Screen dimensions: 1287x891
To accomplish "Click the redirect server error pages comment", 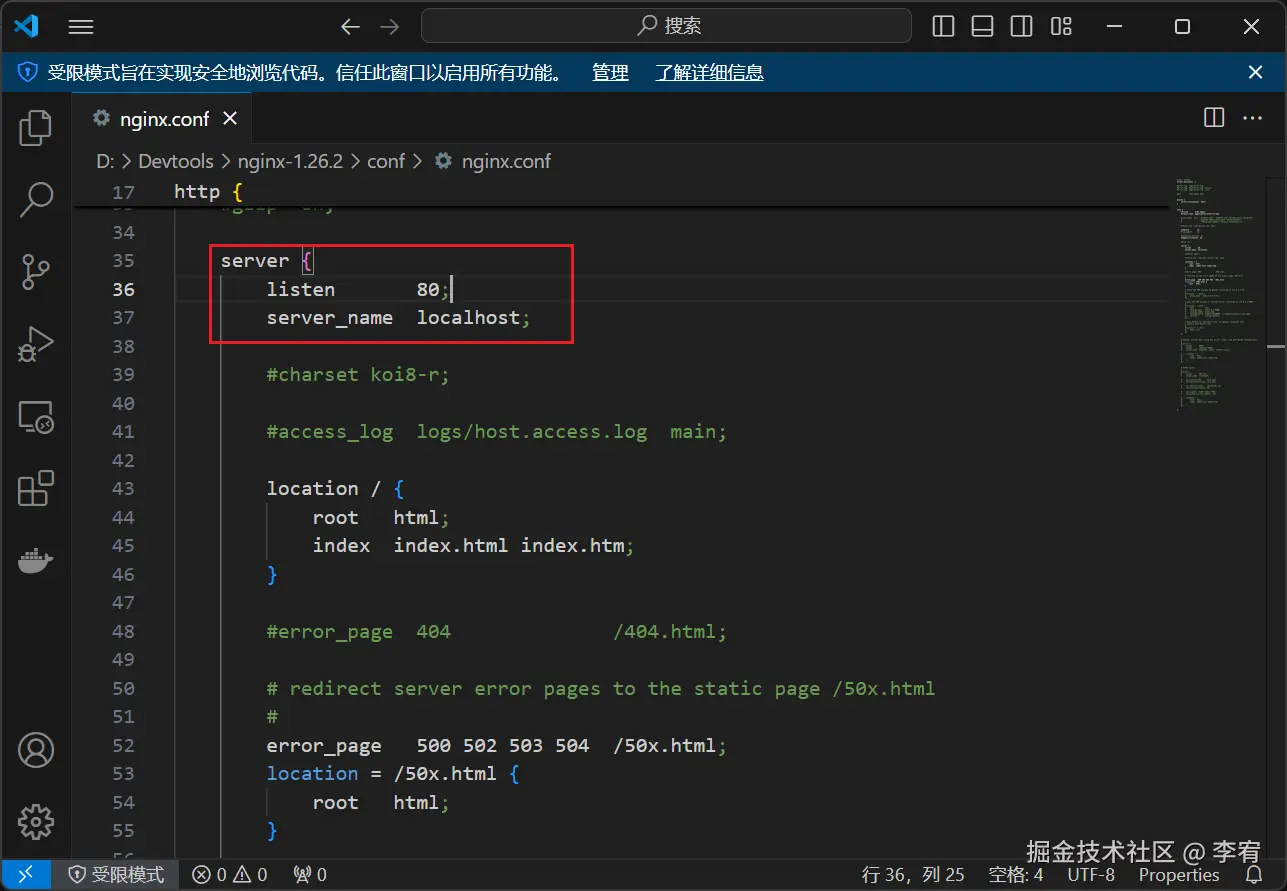I will pos(600,689).
